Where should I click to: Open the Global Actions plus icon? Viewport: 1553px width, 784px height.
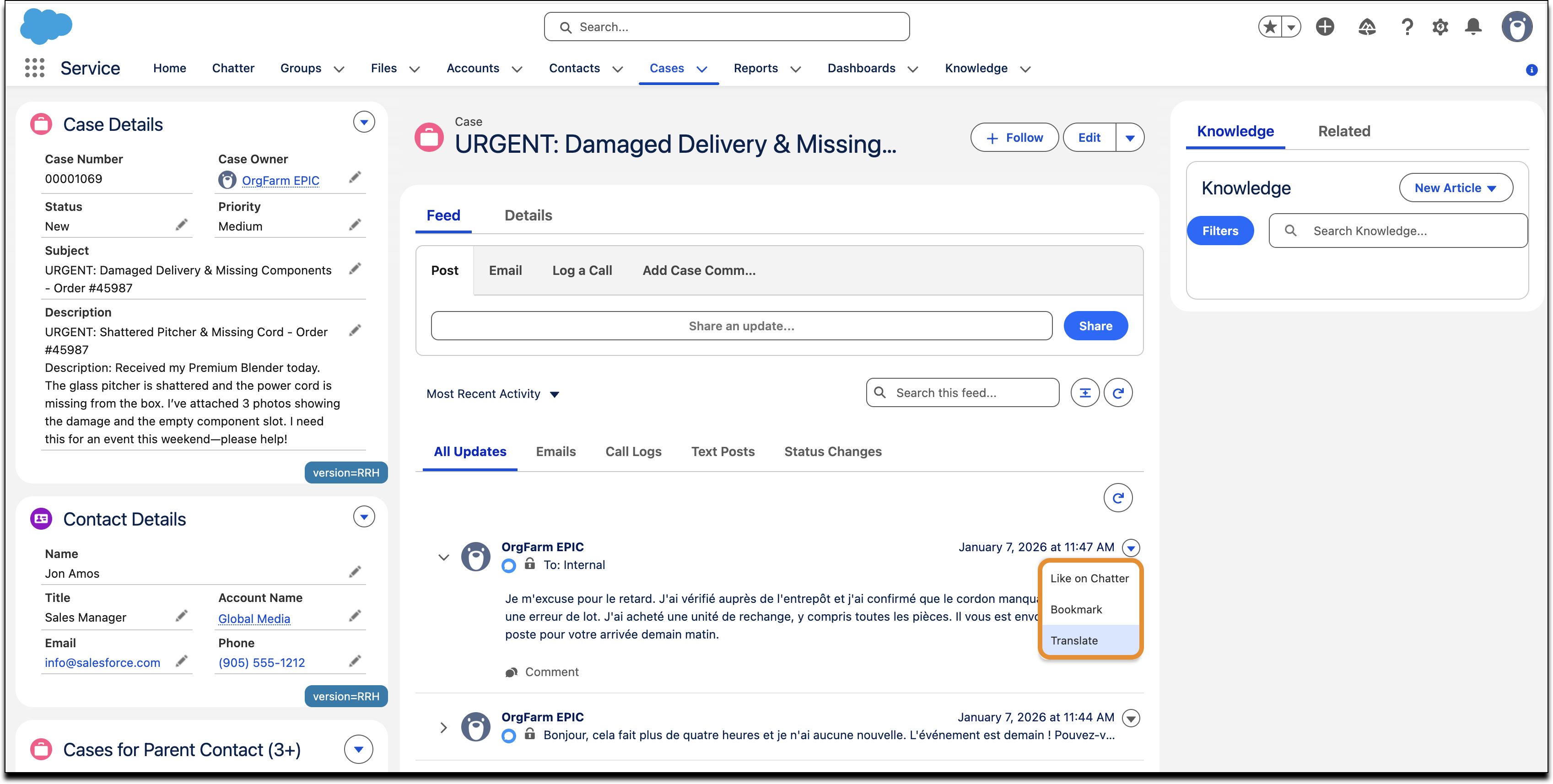click(x=1325, y=27)
